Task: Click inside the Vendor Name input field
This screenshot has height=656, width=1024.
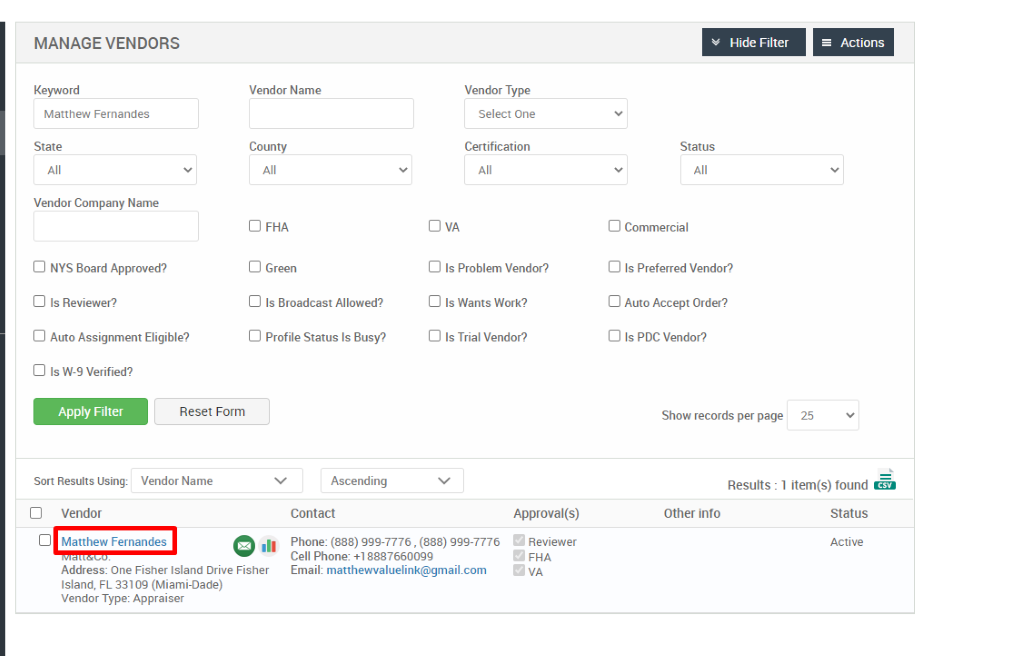Action: click(331, 114)
